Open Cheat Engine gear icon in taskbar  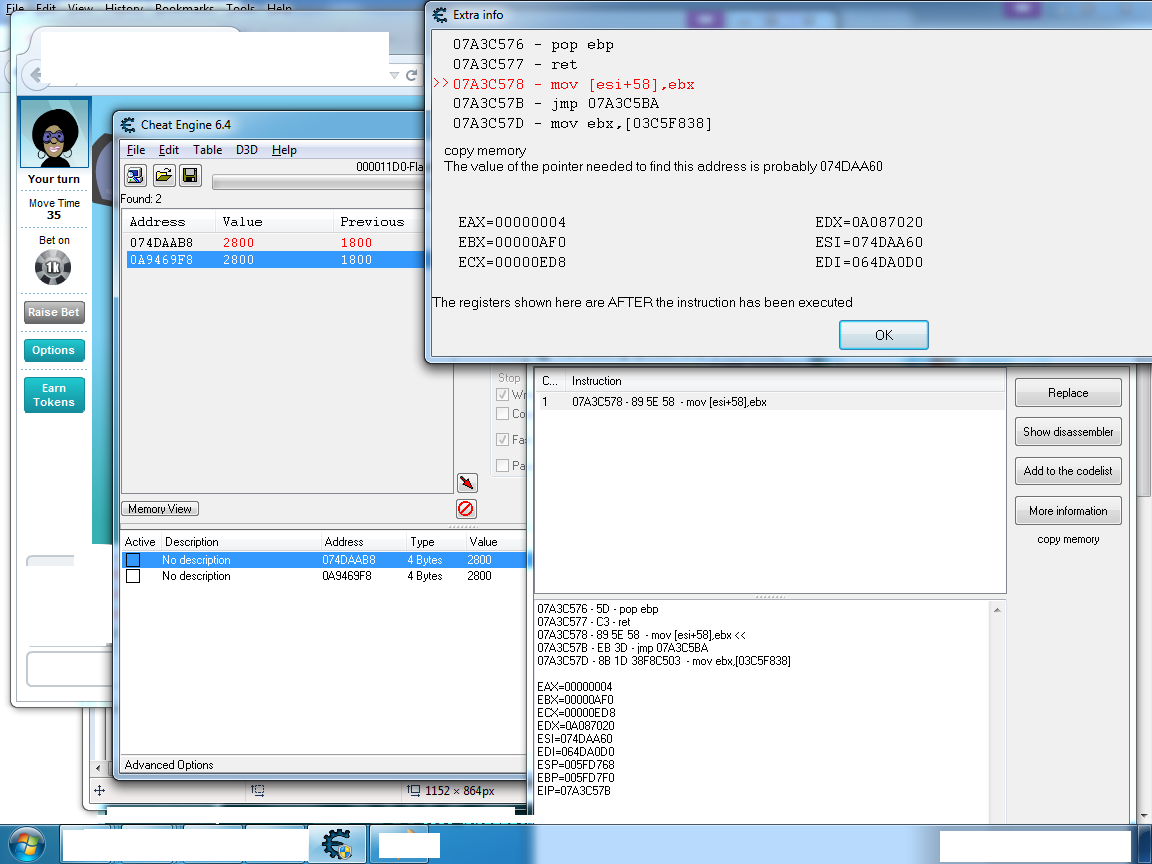336,845
